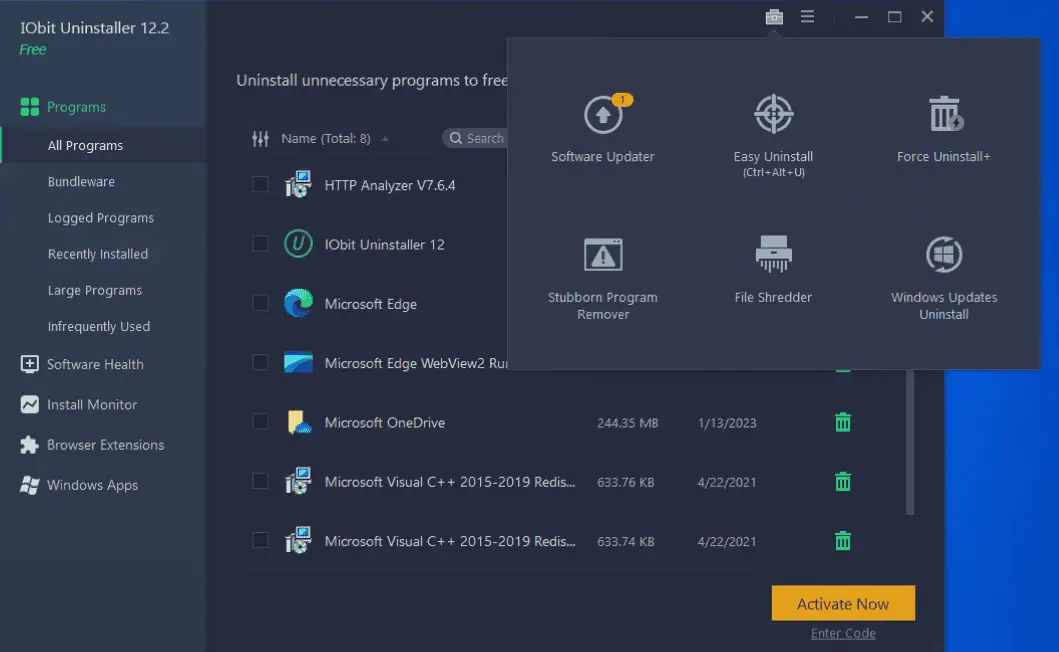Show Infrequently Used programs
Viewport: 1059px width, 652px height.
point(99,326)
